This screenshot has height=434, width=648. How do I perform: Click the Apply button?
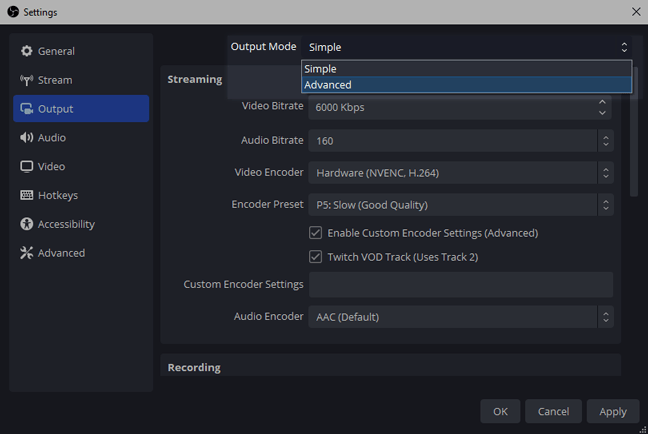click(612, 411)
